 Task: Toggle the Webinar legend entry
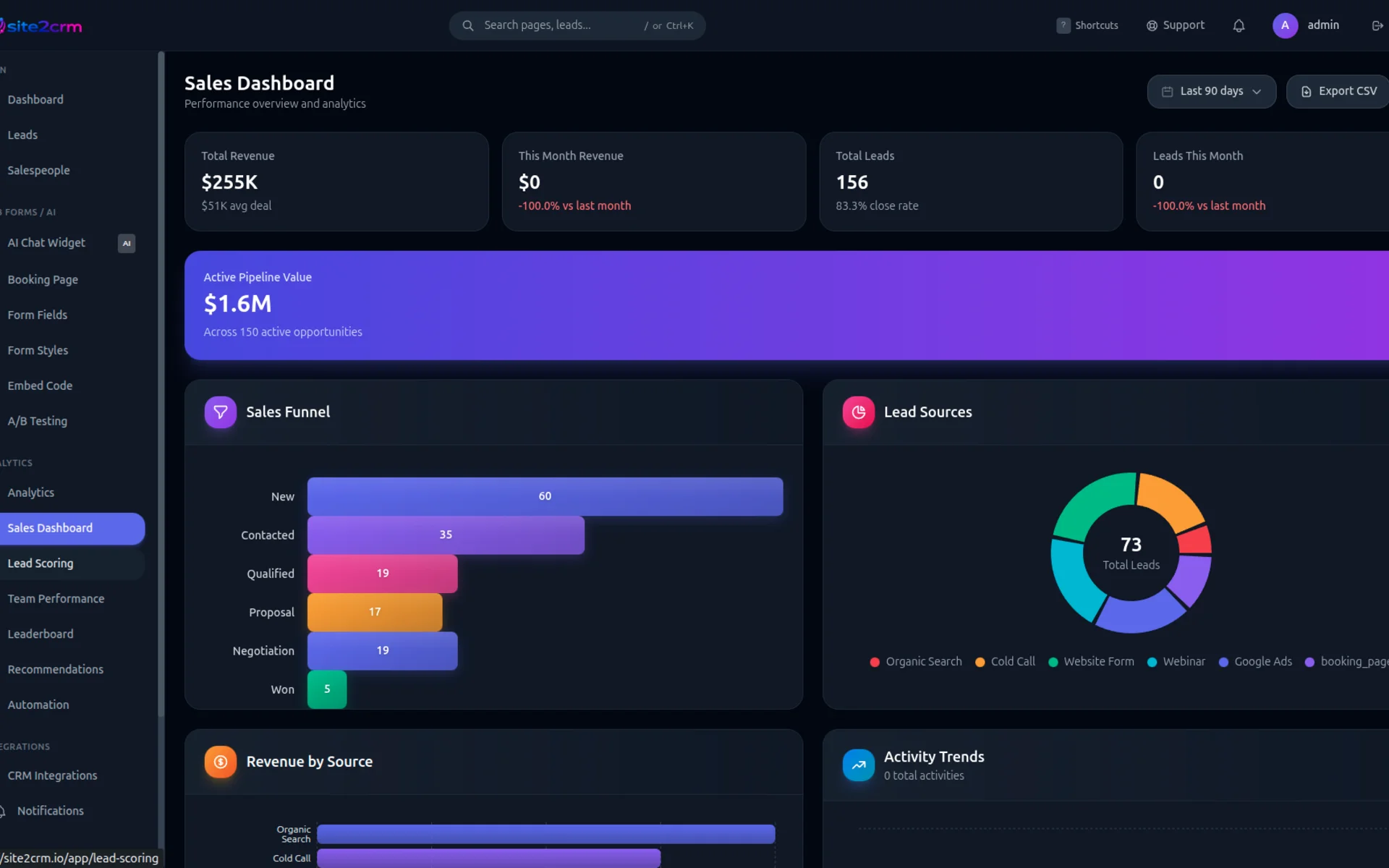click(x=1176, y=661)
